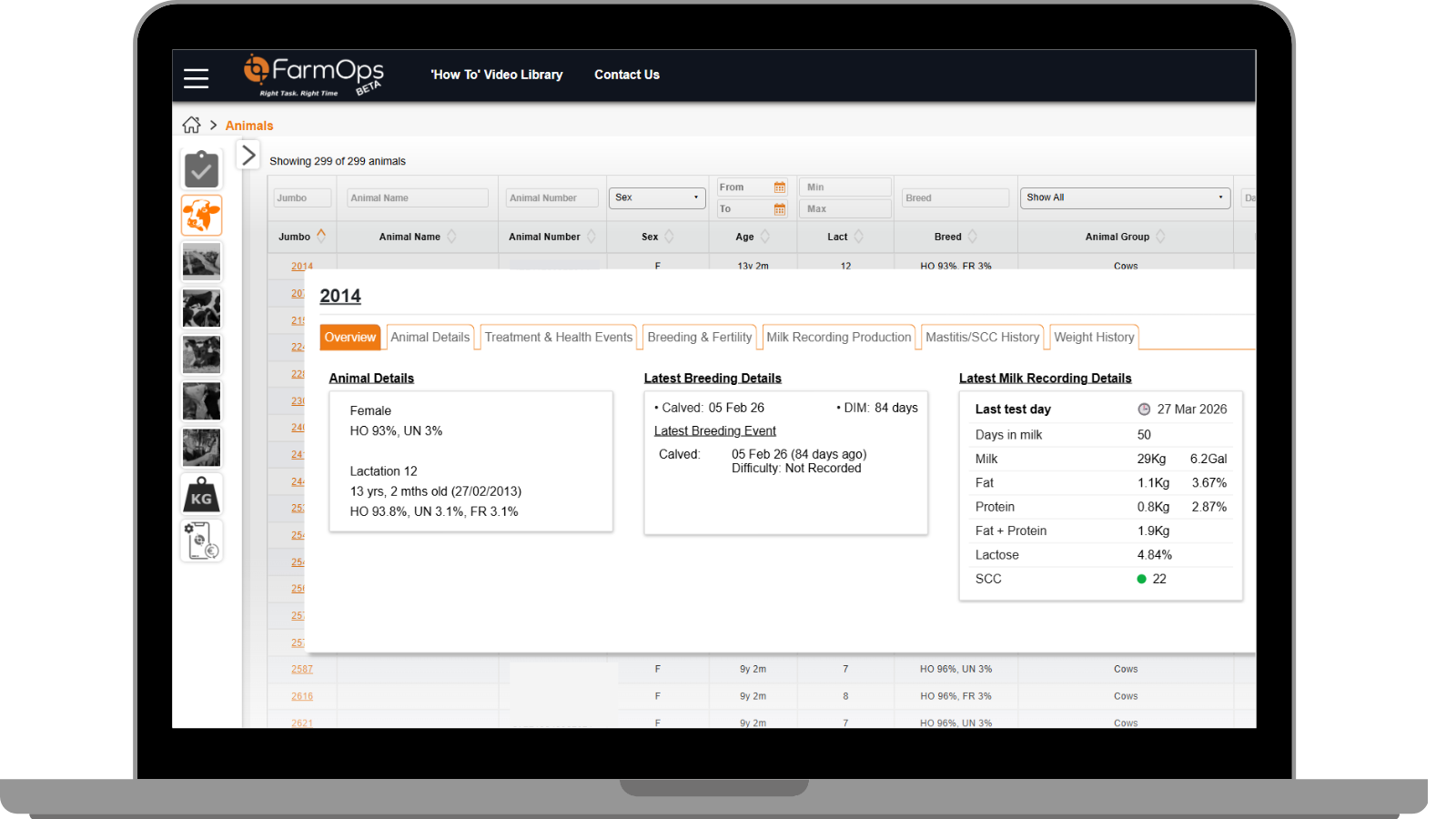This screenshot has height=819, width=1456.
Task: Click the 'Difficulty: Not Recorded' text
Action: 796,469
